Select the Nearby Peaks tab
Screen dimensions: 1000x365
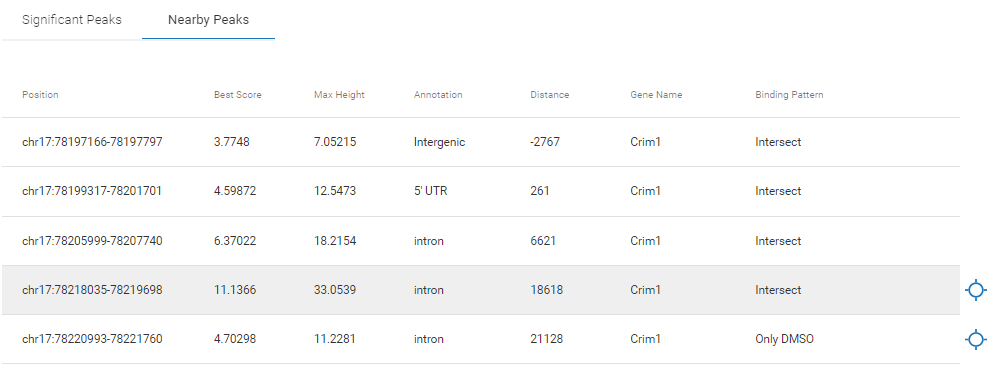tap(209, 20)
